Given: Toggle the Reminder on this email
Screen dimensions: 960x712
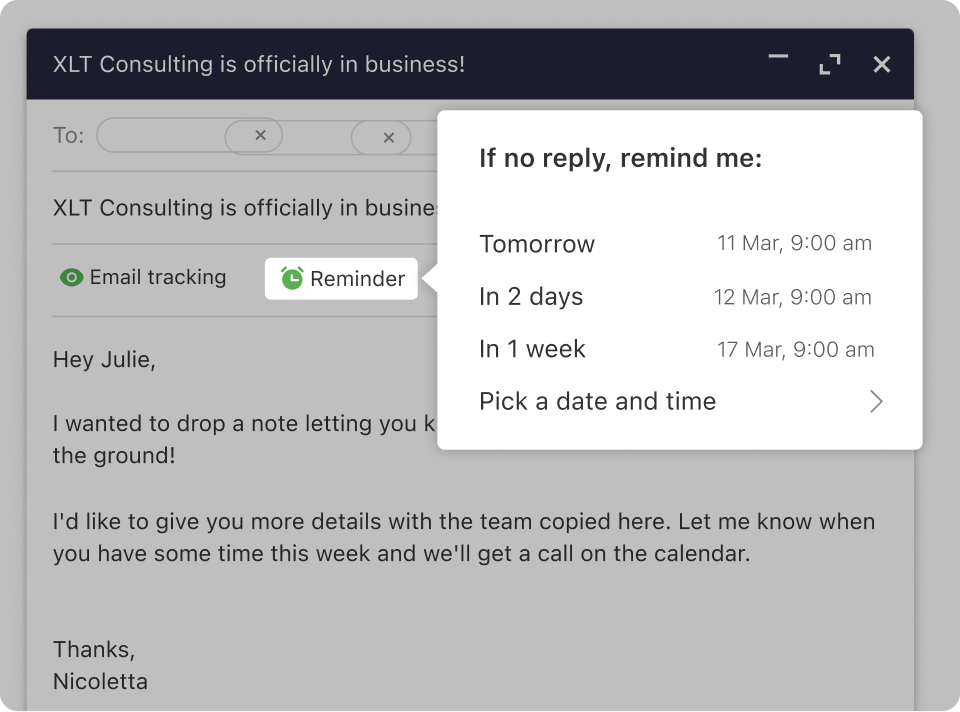Looking at the screenshot, I should 340,278.
